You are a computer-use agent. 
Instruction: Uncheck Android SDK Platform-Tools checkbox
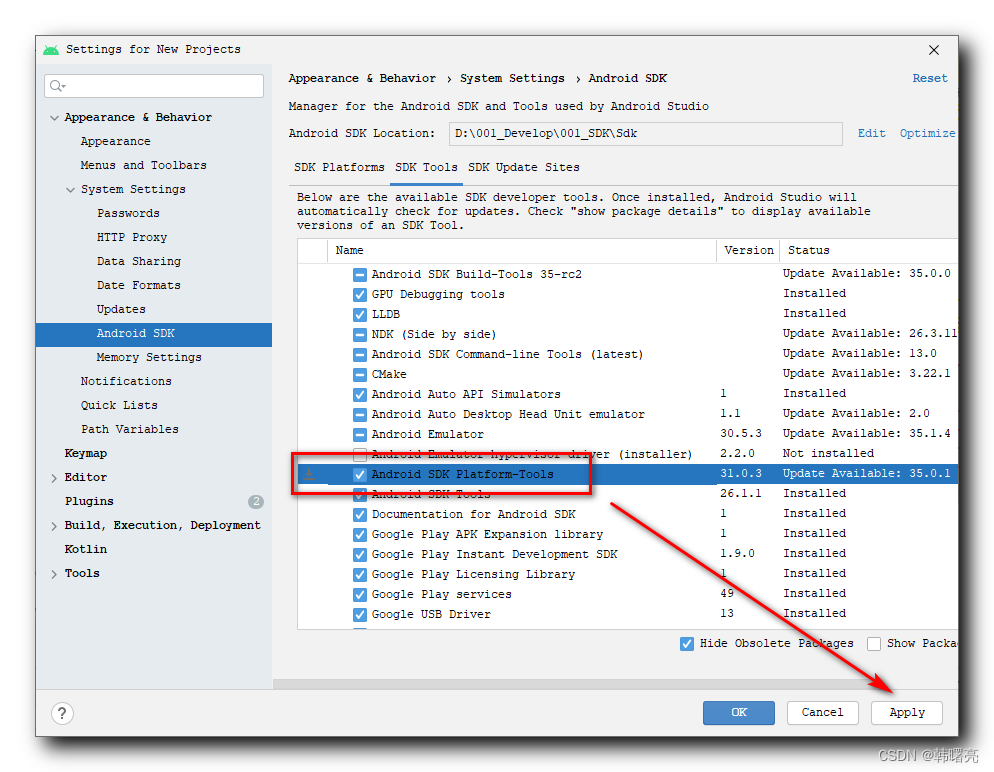click(359, 475)
